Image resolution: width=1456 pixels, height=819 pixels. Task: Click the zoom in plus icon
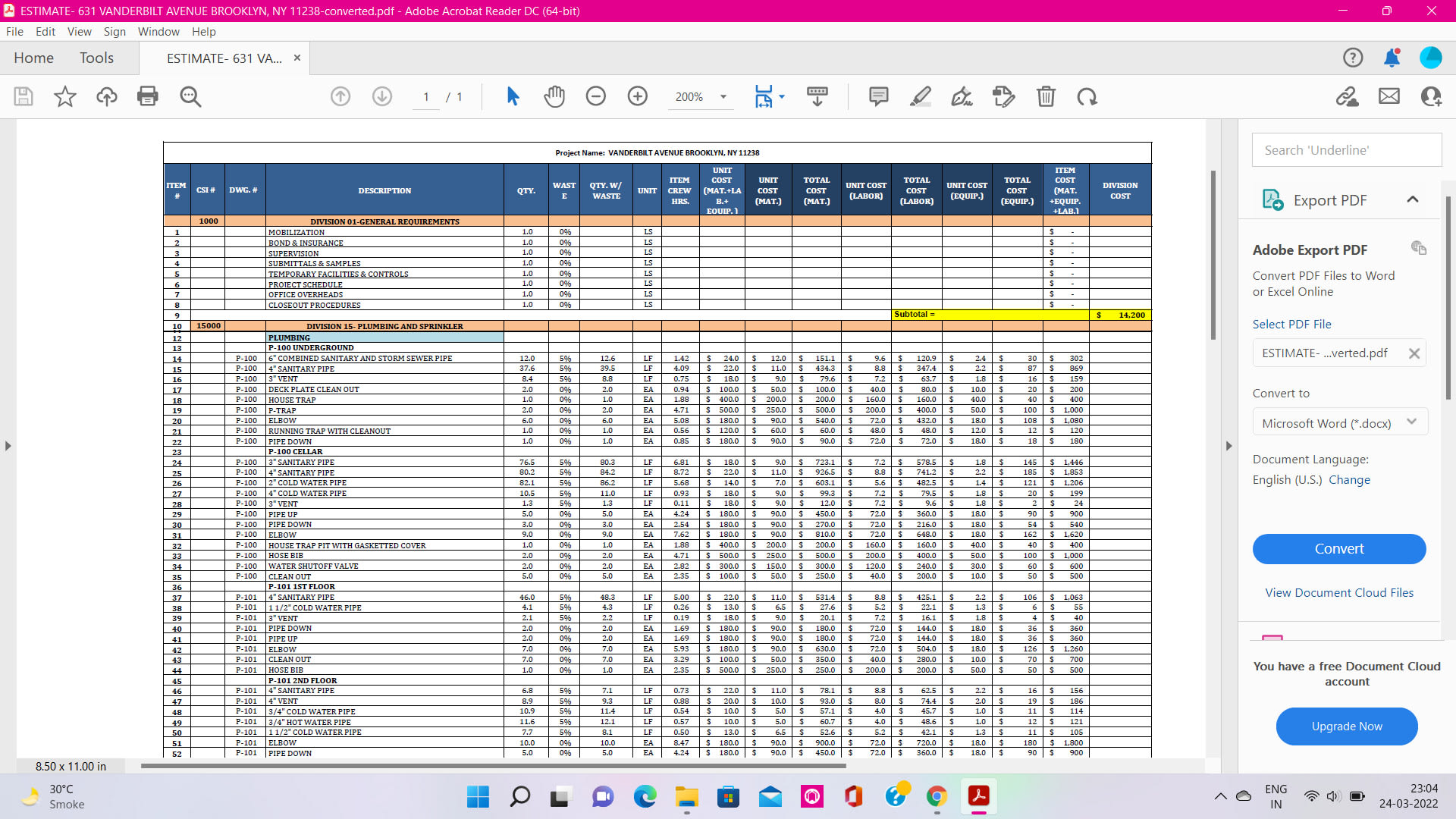pyautogui.click(x=638, y=96)
